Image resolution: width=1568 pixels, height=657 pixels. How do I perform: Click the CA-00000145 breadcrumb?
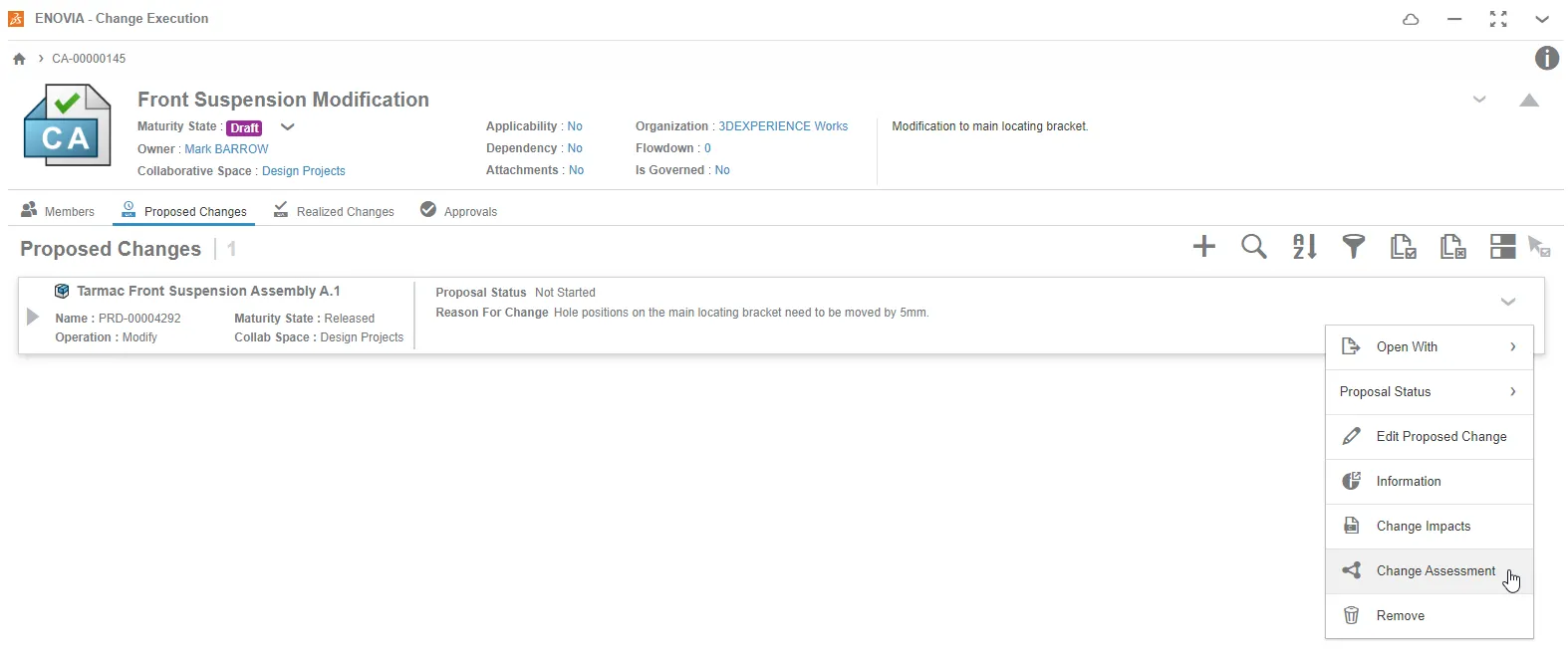click(x=89, y=59)
